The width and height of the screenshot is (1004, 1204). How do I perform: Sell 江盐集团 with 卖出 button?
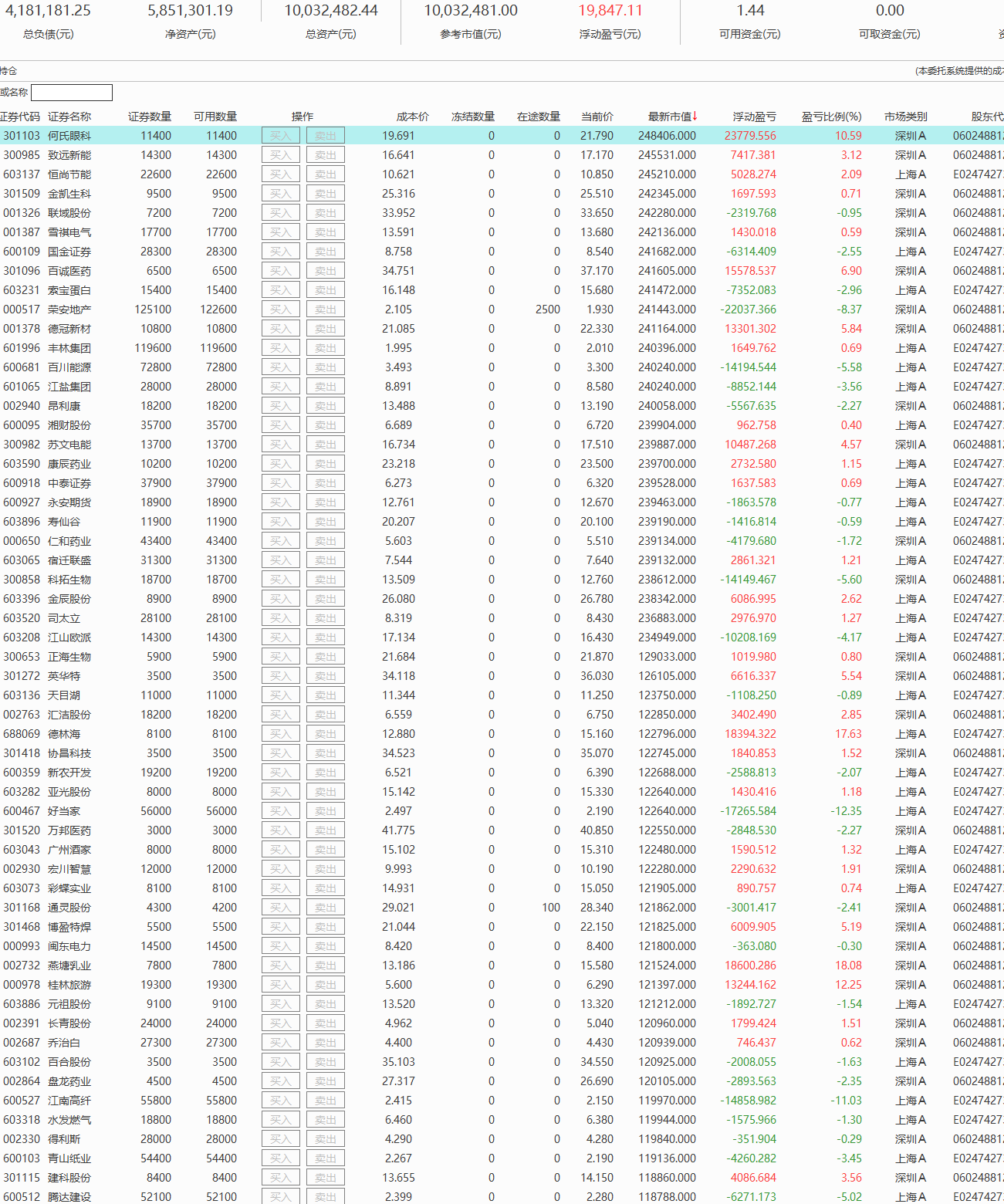point(326,387)
